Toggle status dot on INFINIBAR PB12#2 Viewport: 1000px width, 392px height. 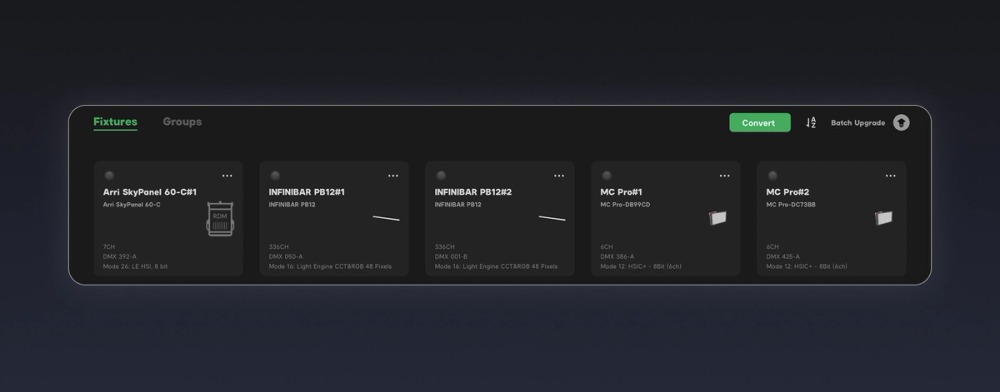tap(441, 175)
